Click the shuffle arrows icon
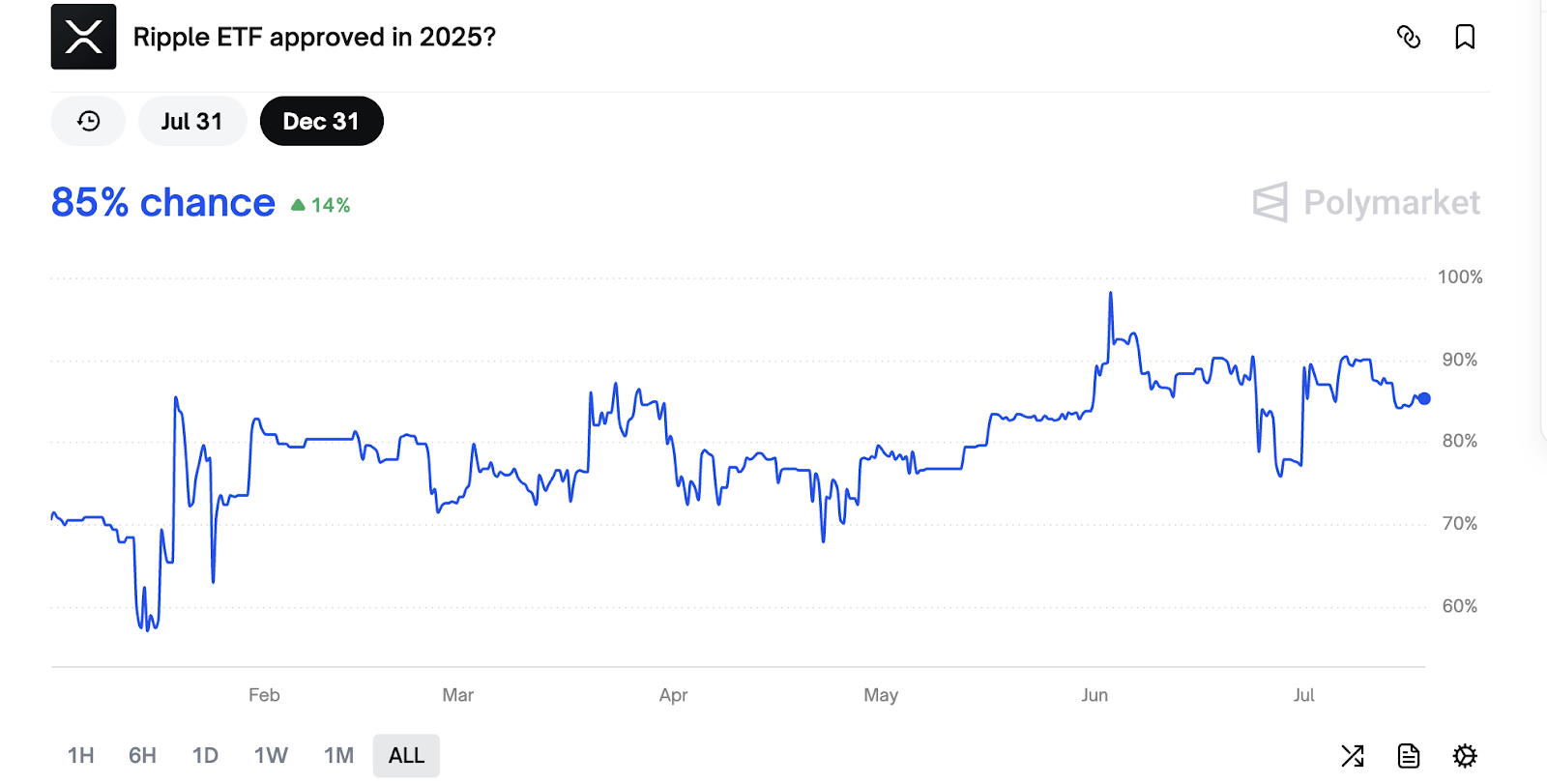 point(1353,755)
